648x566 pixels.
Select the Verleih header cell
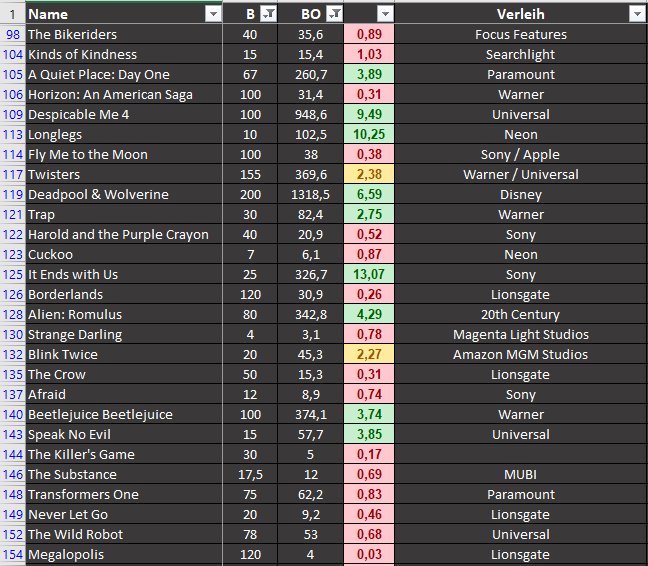pyautogui.click(x=521, y=14)
